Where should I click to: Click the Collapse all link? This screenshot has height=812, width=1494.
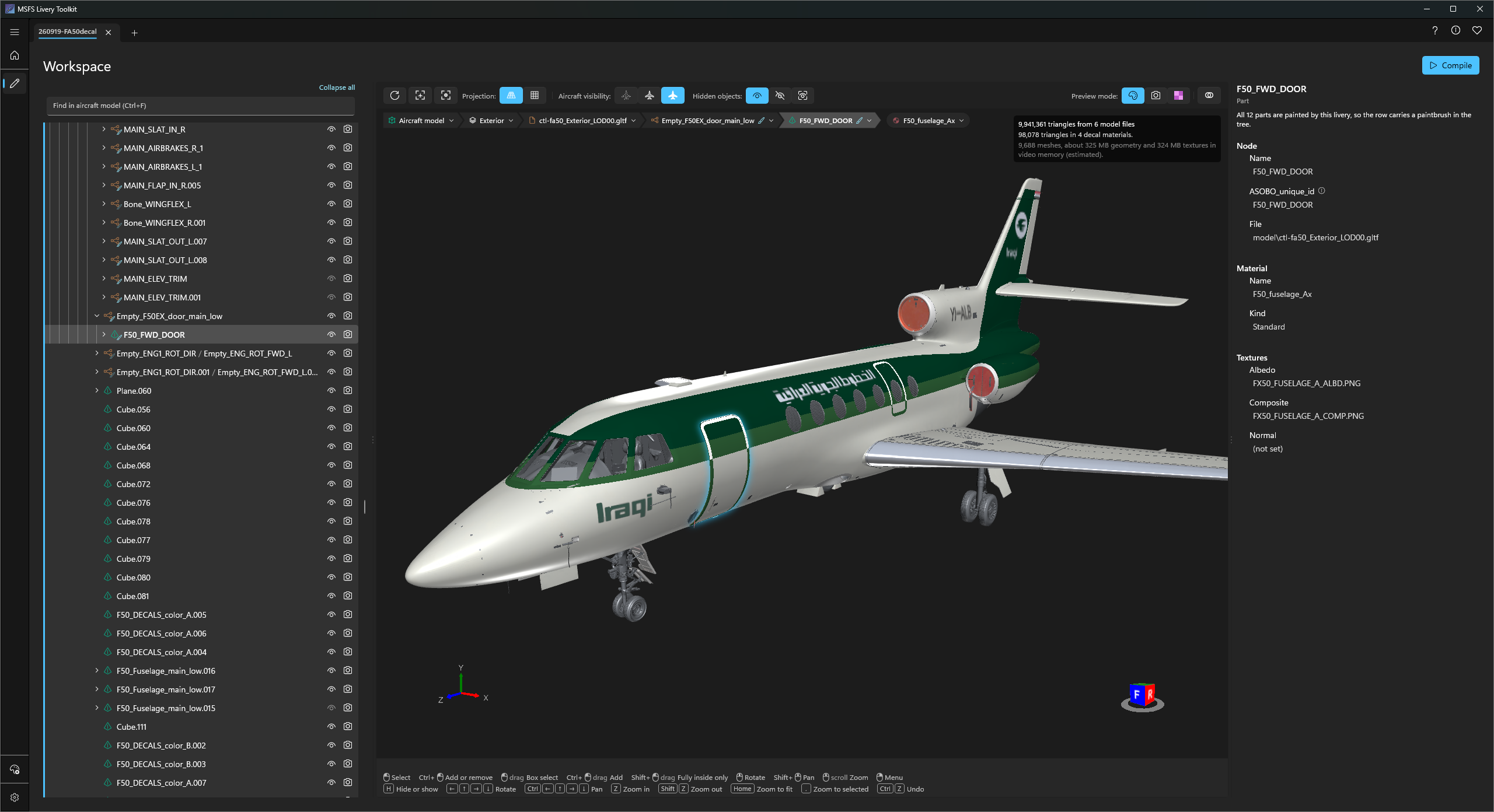point(337,87)
